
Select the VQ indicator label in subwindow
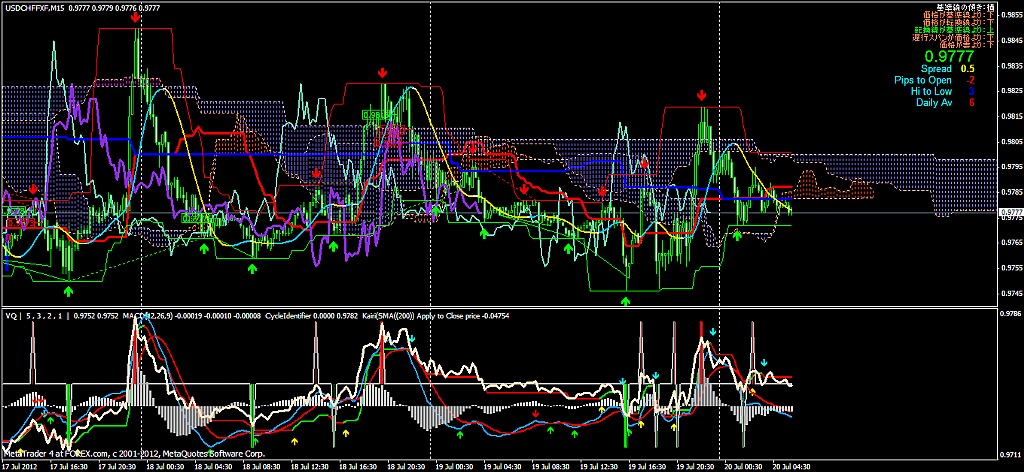point(14,313)
